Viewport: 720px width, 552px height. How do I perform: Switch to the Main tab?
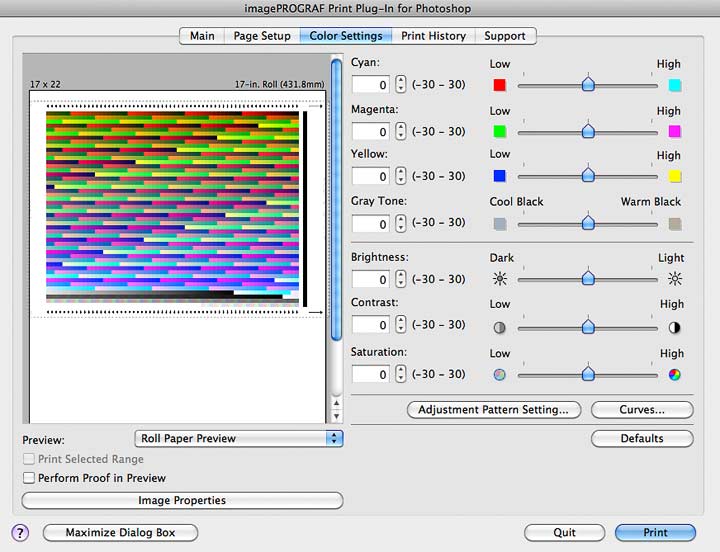pos(202,36)
